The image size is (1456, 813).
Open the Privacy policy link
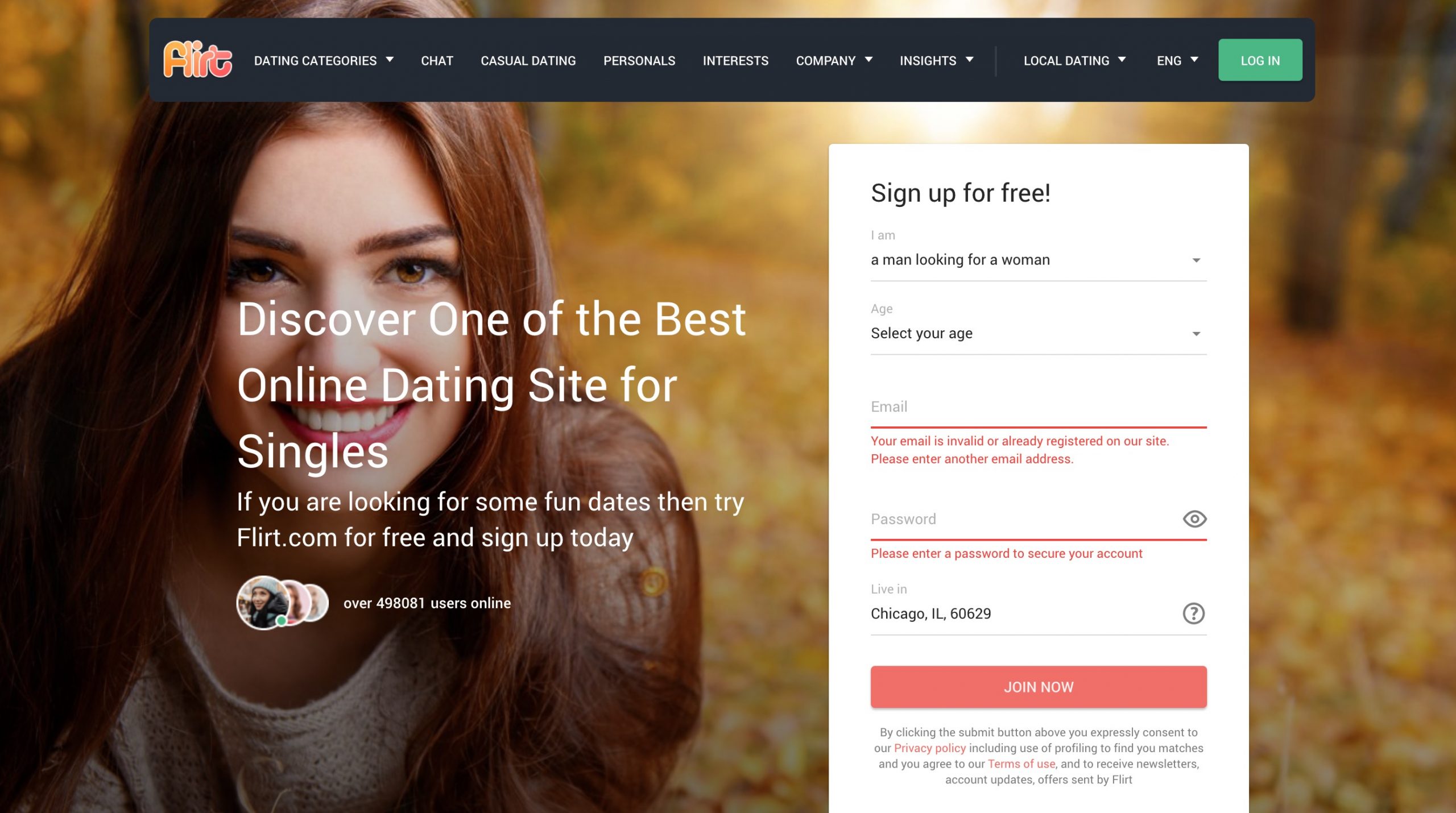pos(929,748)
